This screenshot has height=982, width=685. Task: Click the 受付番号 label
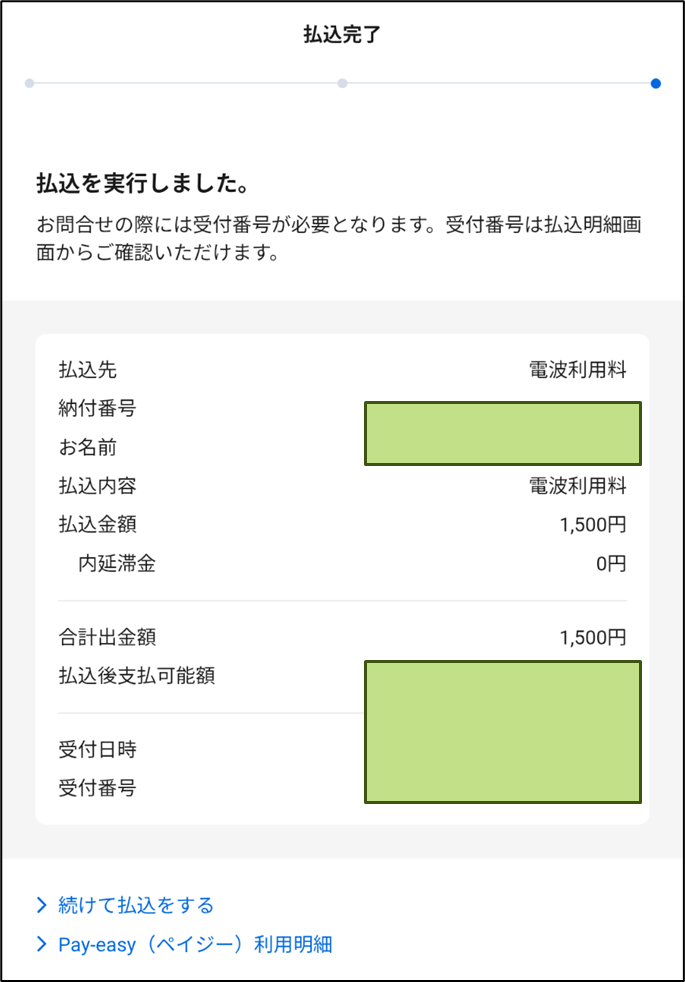[x=98, y=788]
